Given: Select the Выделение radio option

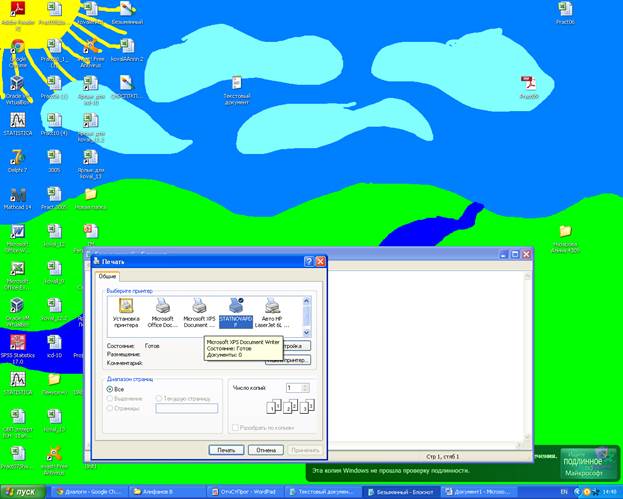Looking at the screenshot, I should (110, 398).
